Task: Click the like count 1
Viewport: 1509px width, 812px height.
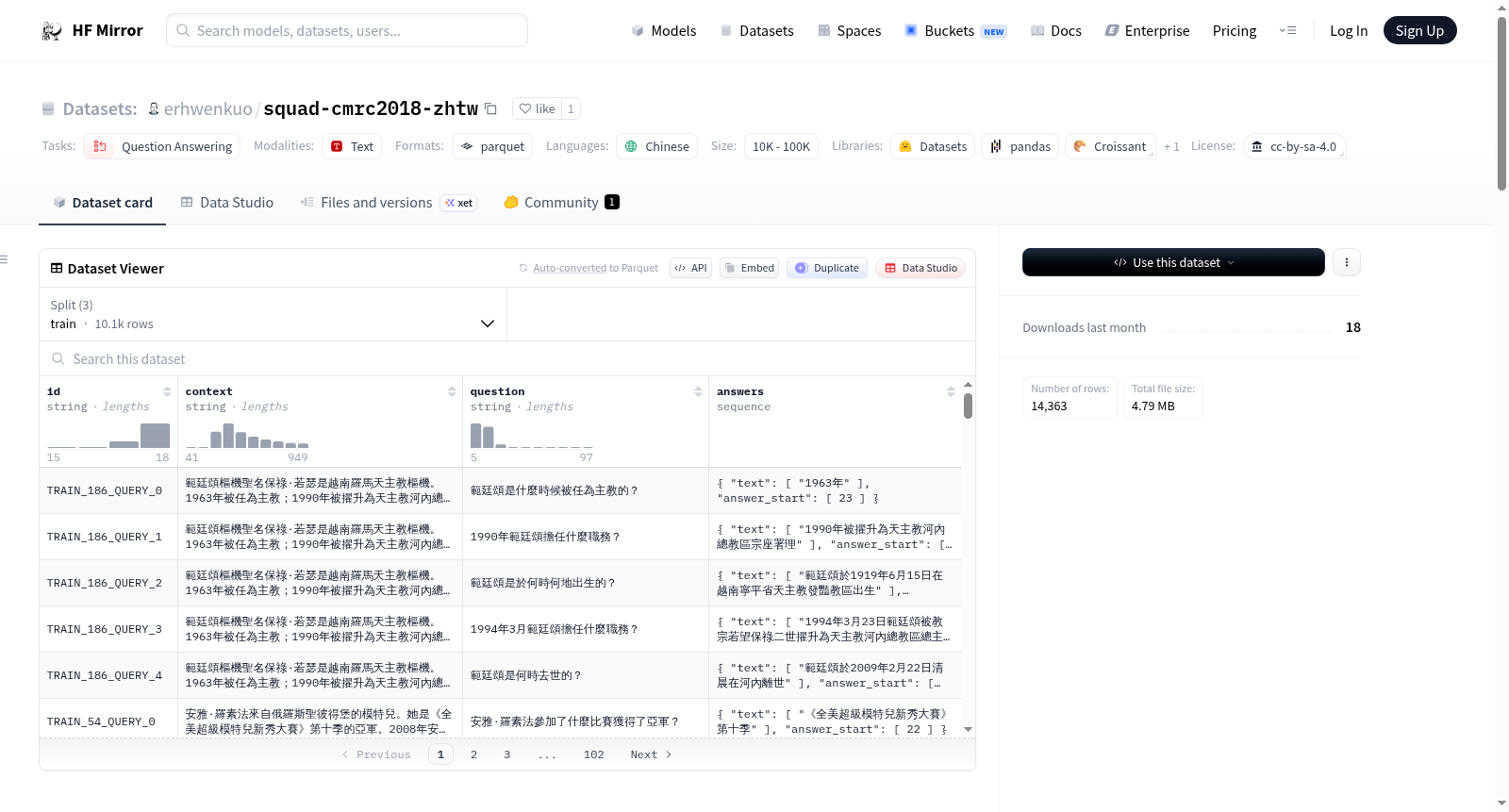Action: 571,108
